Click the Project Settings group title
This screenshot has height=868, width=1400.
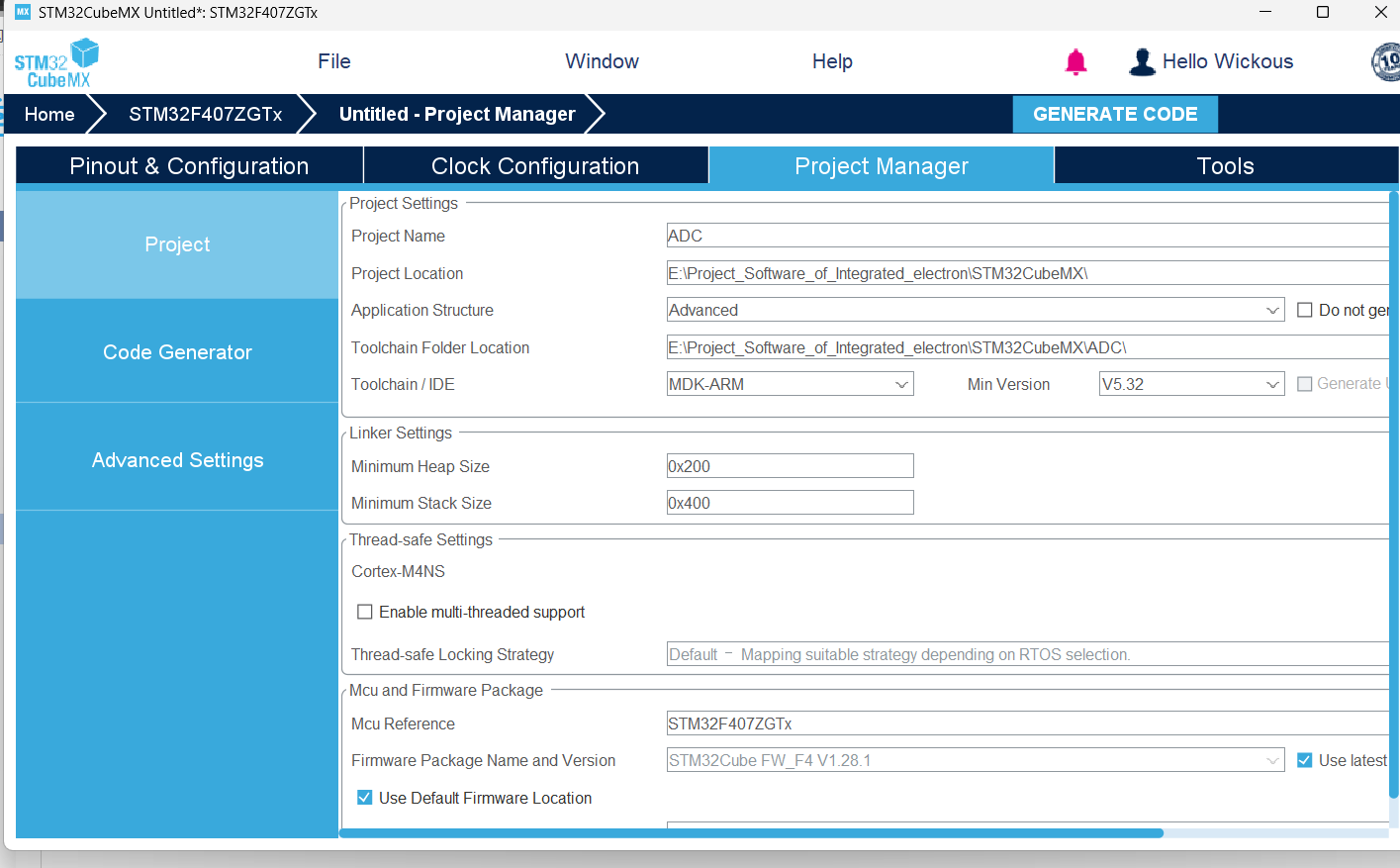coord(404,203)
